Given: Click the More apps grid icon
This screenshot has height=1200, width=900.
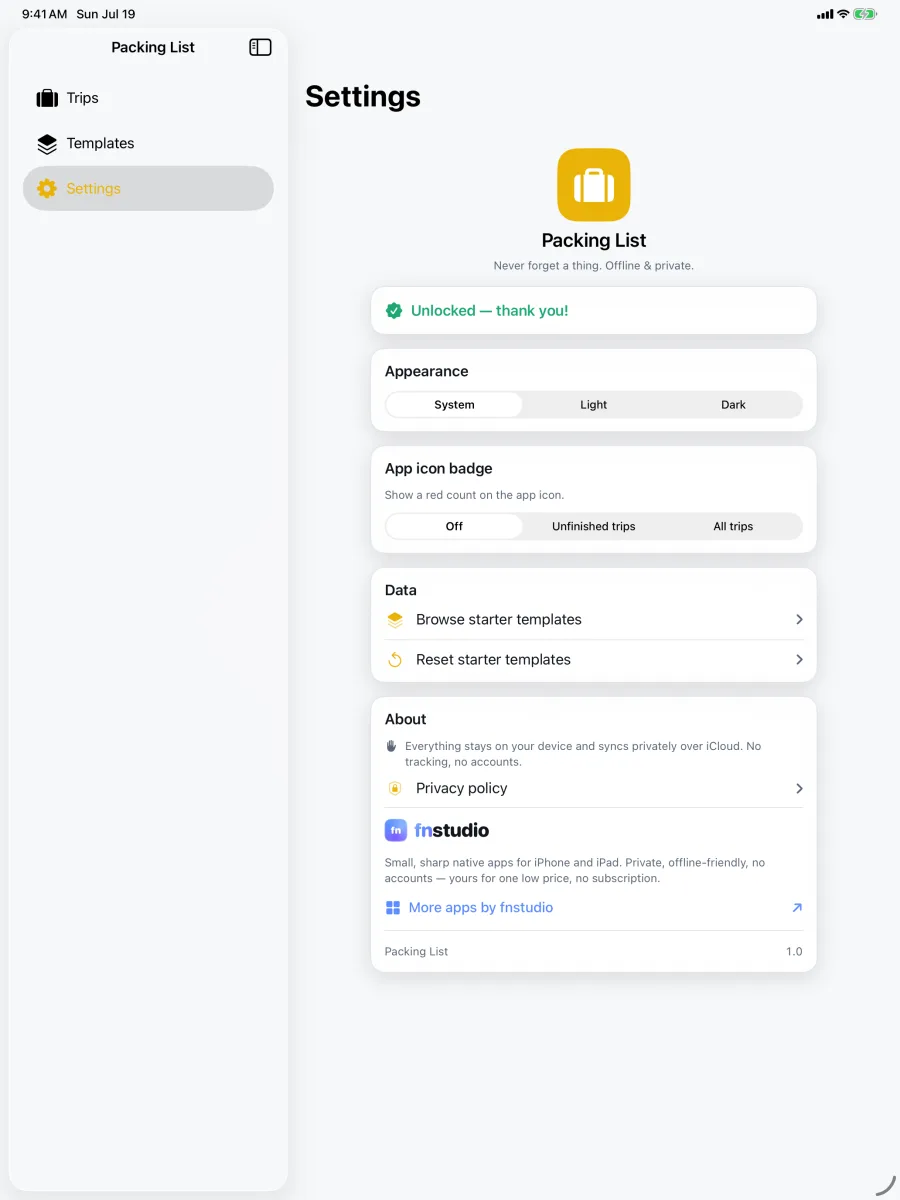Looking at the screenshot, I should [x=393, y=908].
